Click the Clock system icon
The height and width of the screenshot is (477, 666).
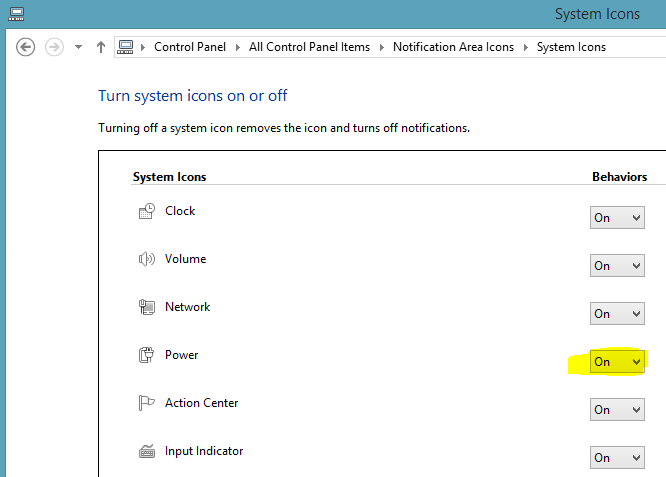click(147, 211)
